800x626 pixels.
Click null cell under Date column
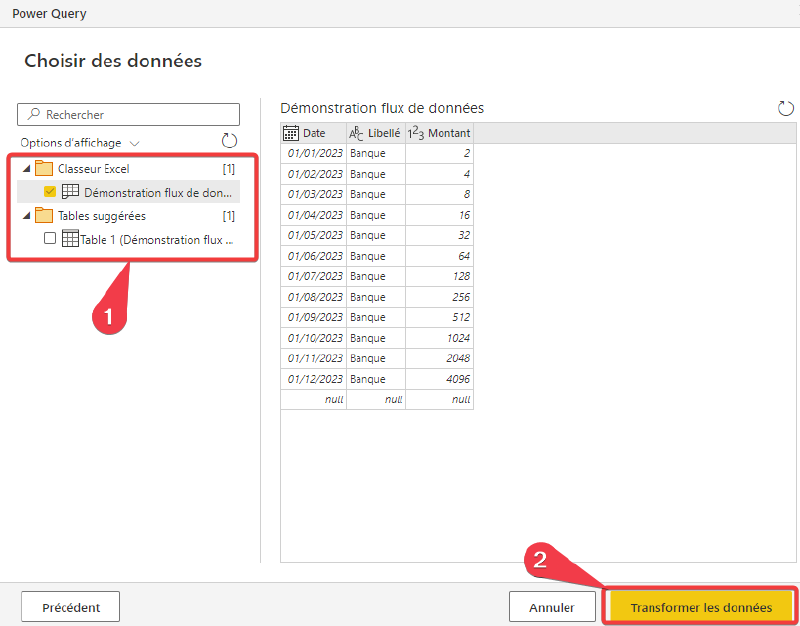(313, 399)
